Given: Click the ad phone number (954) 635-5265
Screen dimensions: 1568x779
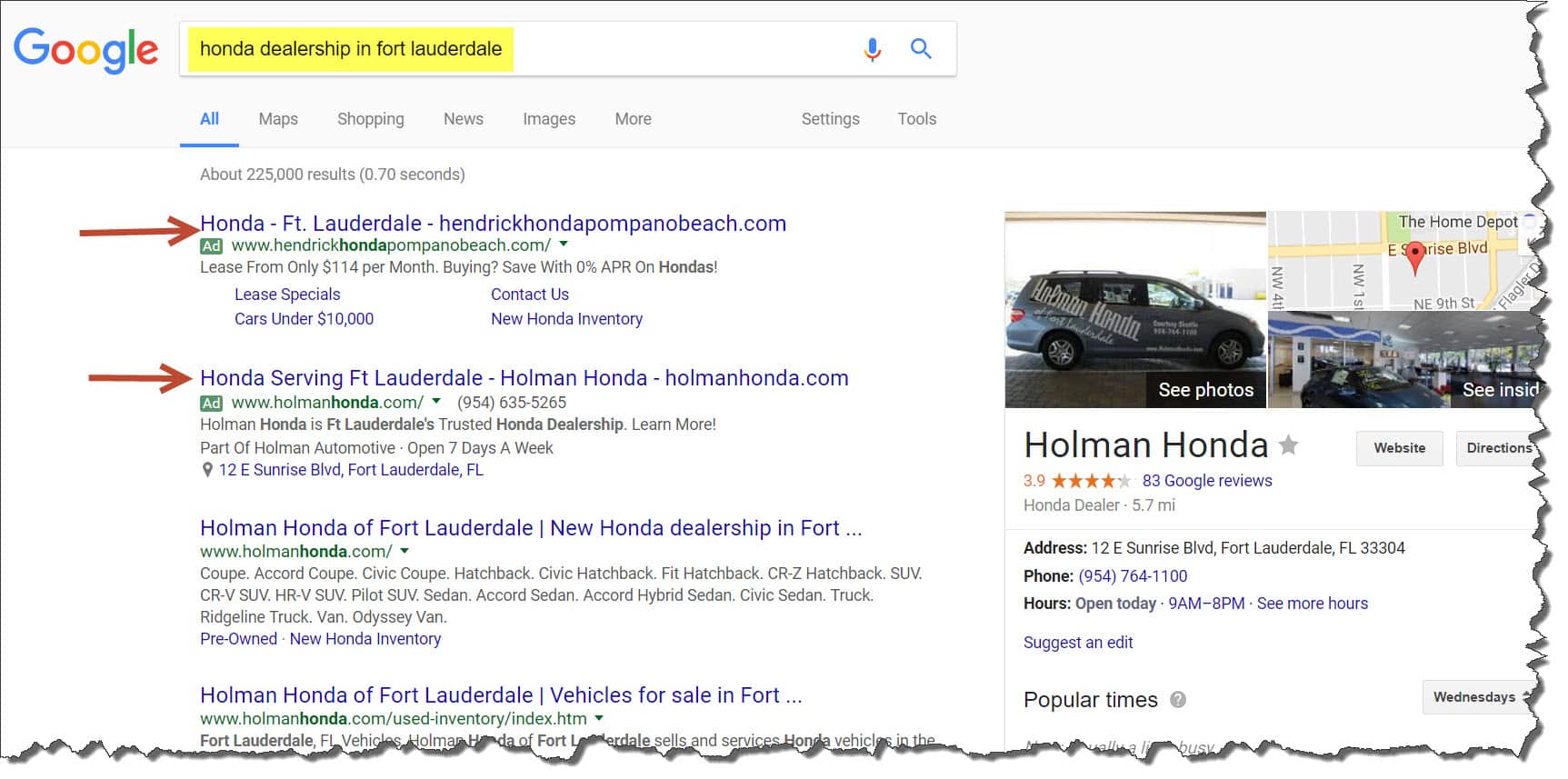Looking at the screenshot, I should [511, 403].
